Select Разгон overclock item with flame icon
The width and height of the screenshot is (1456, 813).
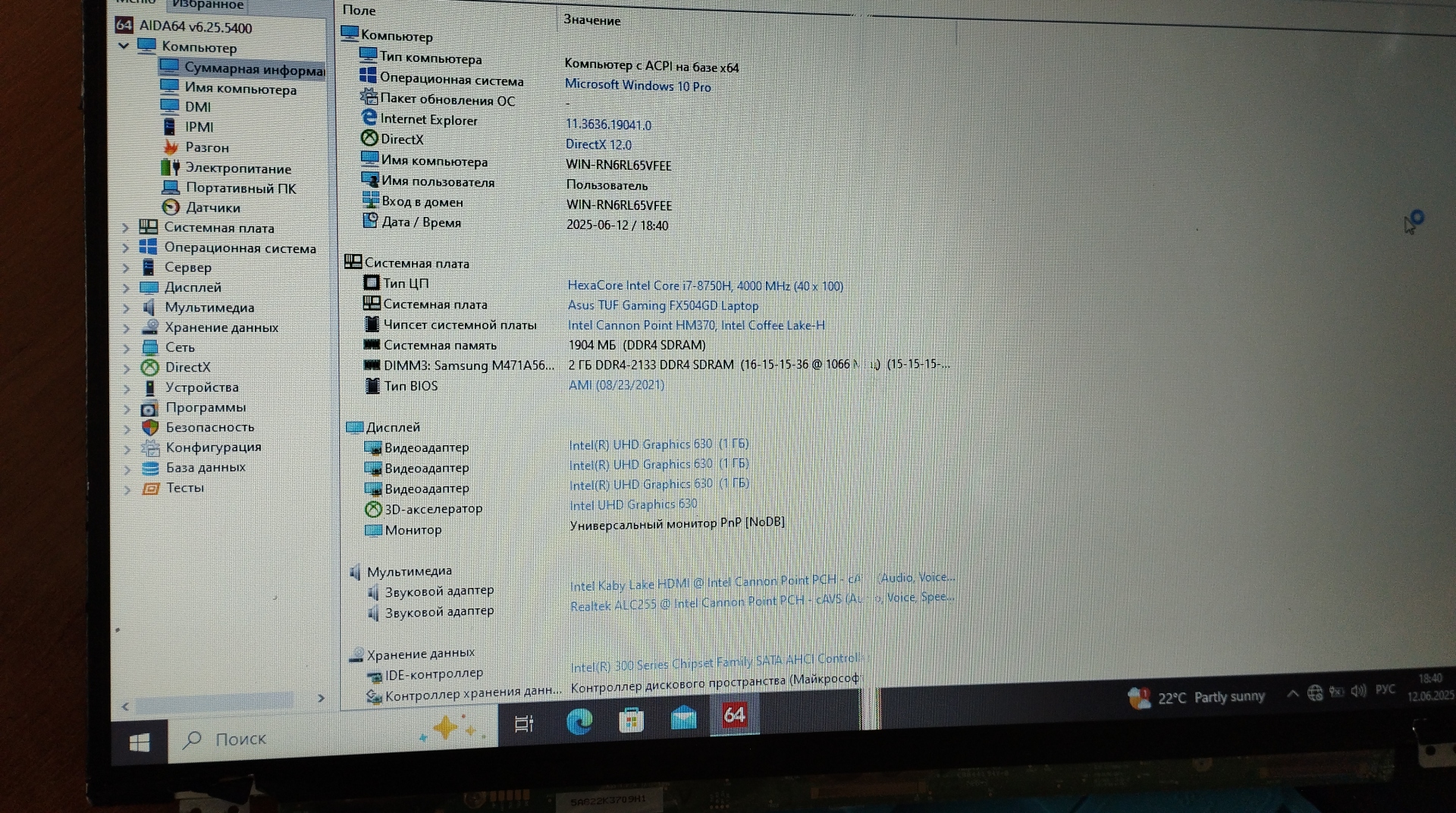[206, 148]
